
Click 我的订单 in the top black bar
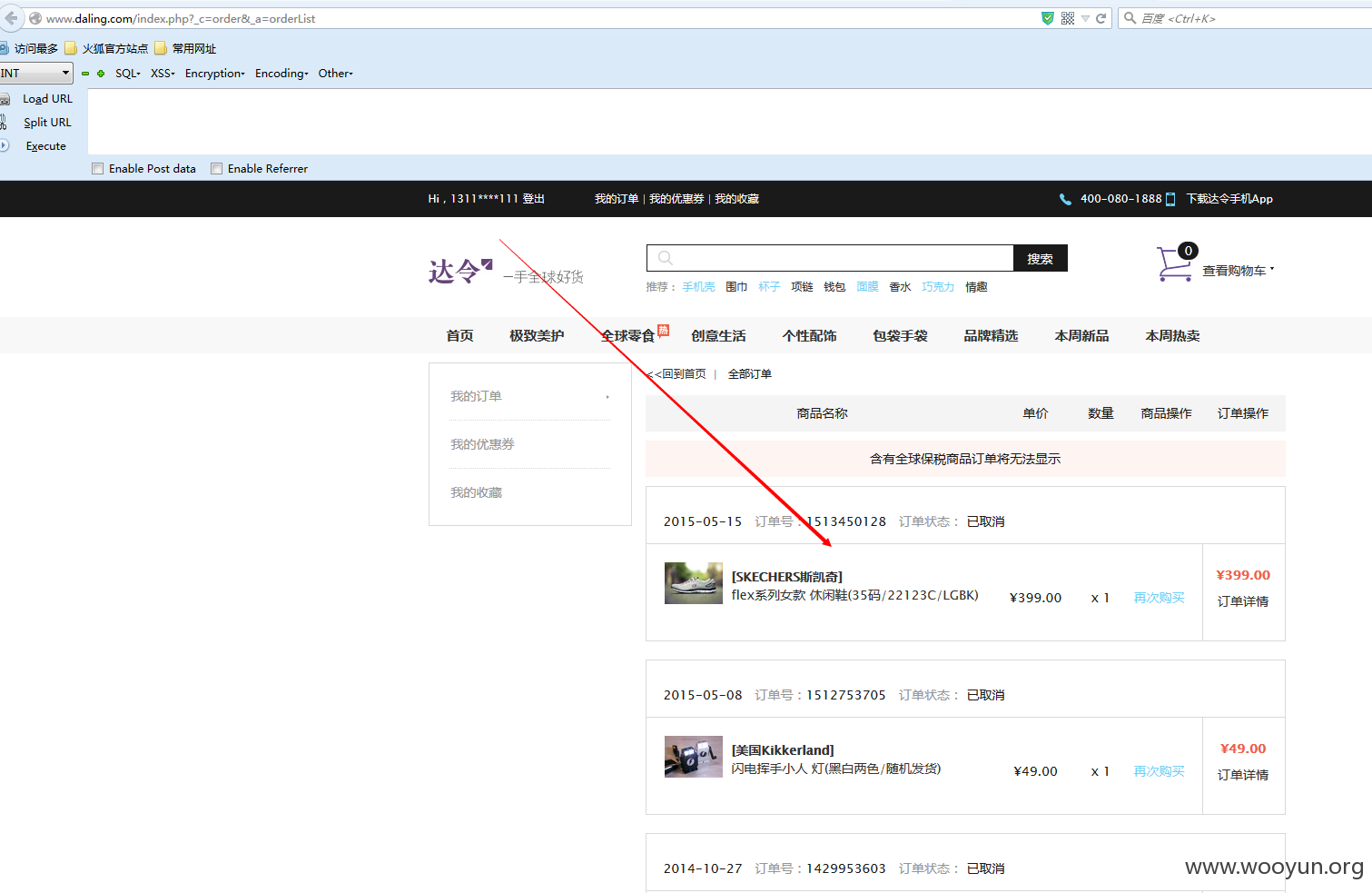pyautogui.click(x=617, y=199)
